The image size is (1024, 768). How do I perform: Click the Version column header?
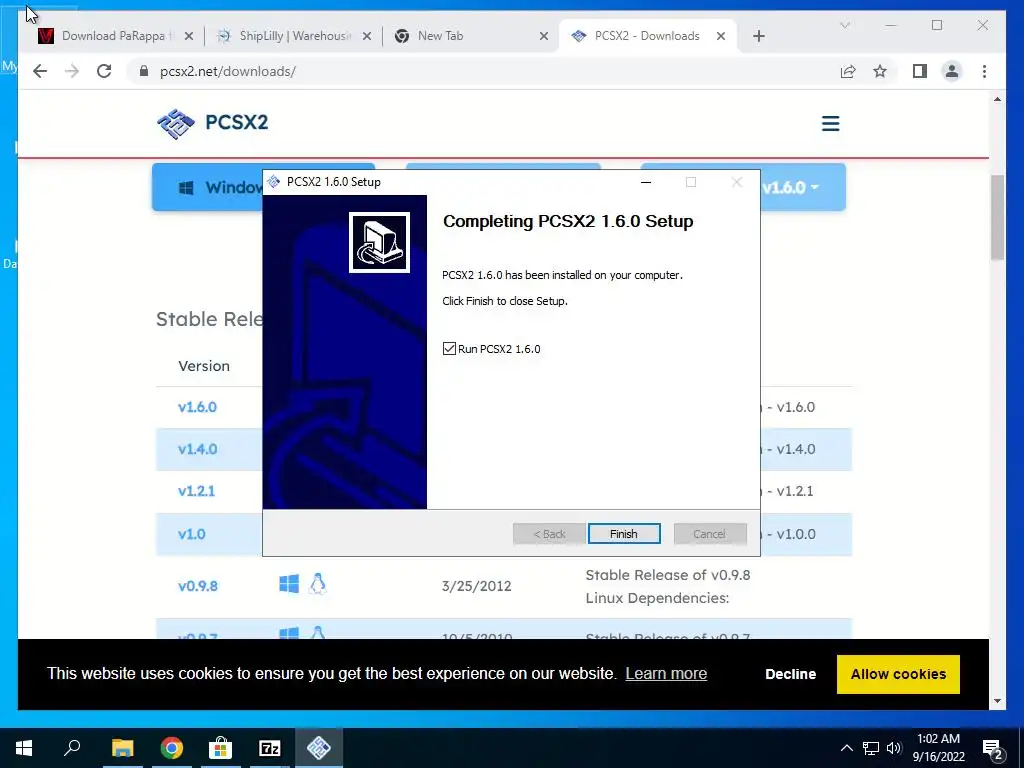[204, 366]
